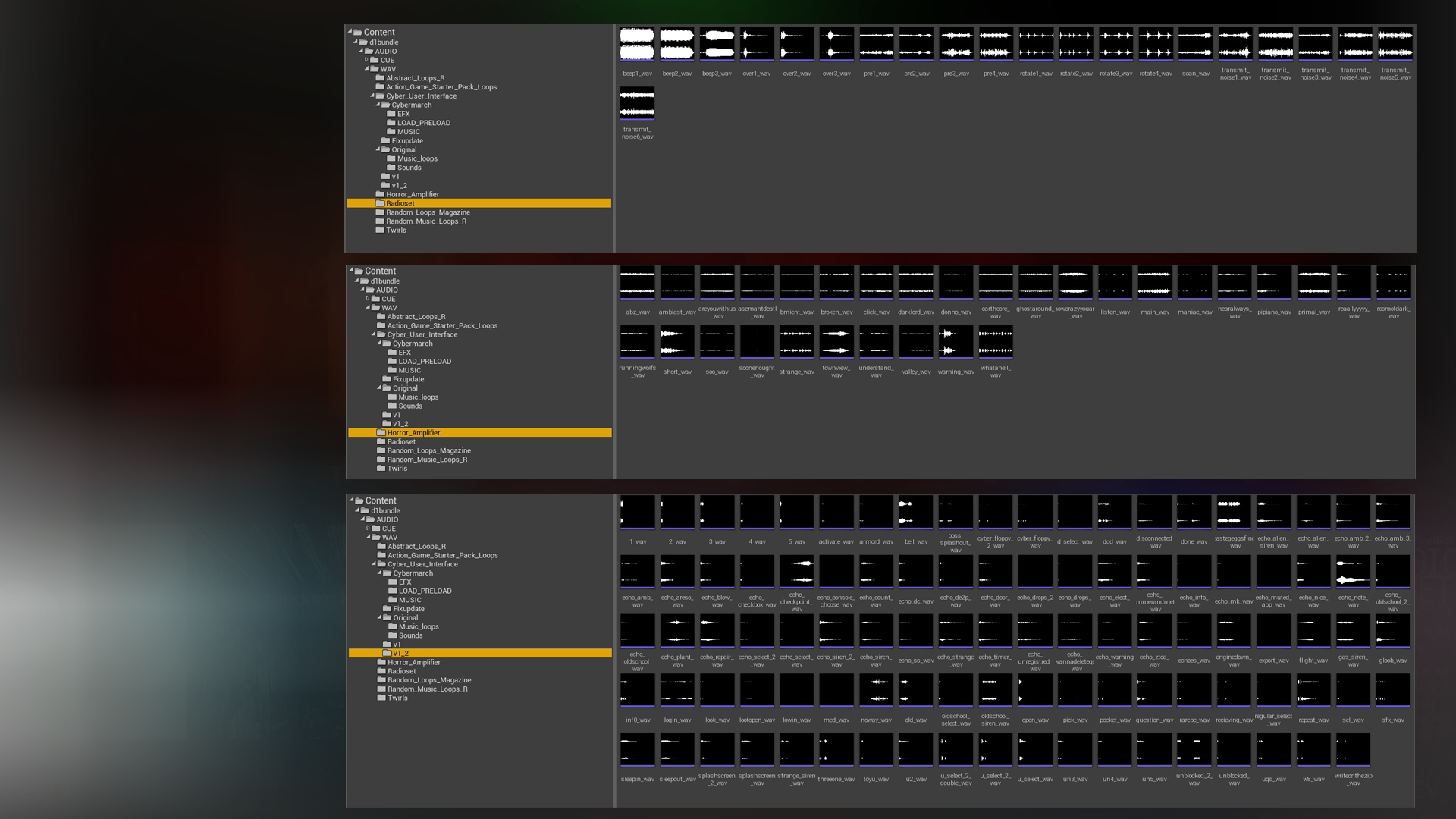1456x819 pixels.
Task: Select the echo_note_wav waveform icon
Action: [1353, 572]
